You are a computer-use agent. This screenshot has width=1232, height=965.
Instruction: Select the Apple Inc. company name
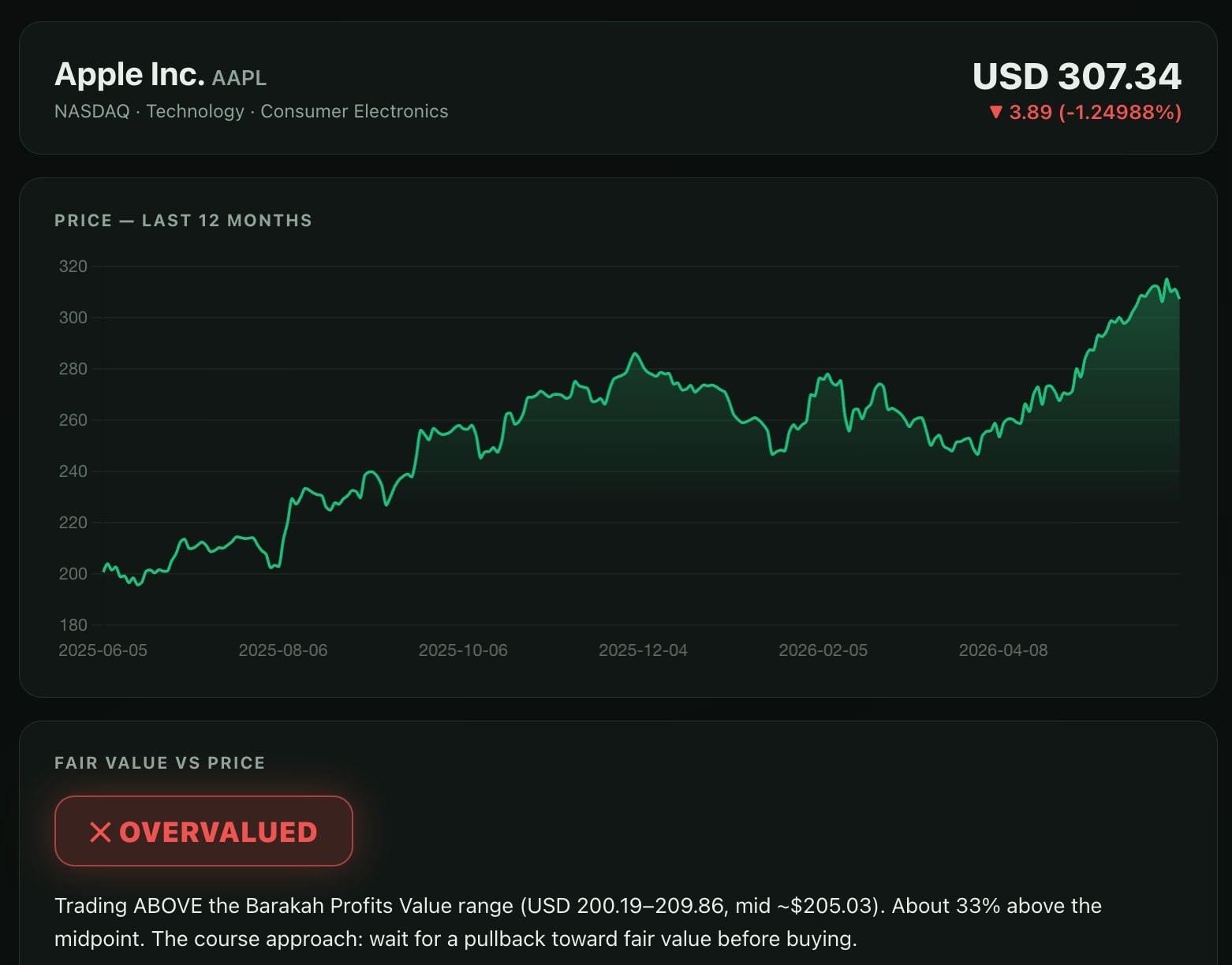pyautogui.click(x=129, y=74)
